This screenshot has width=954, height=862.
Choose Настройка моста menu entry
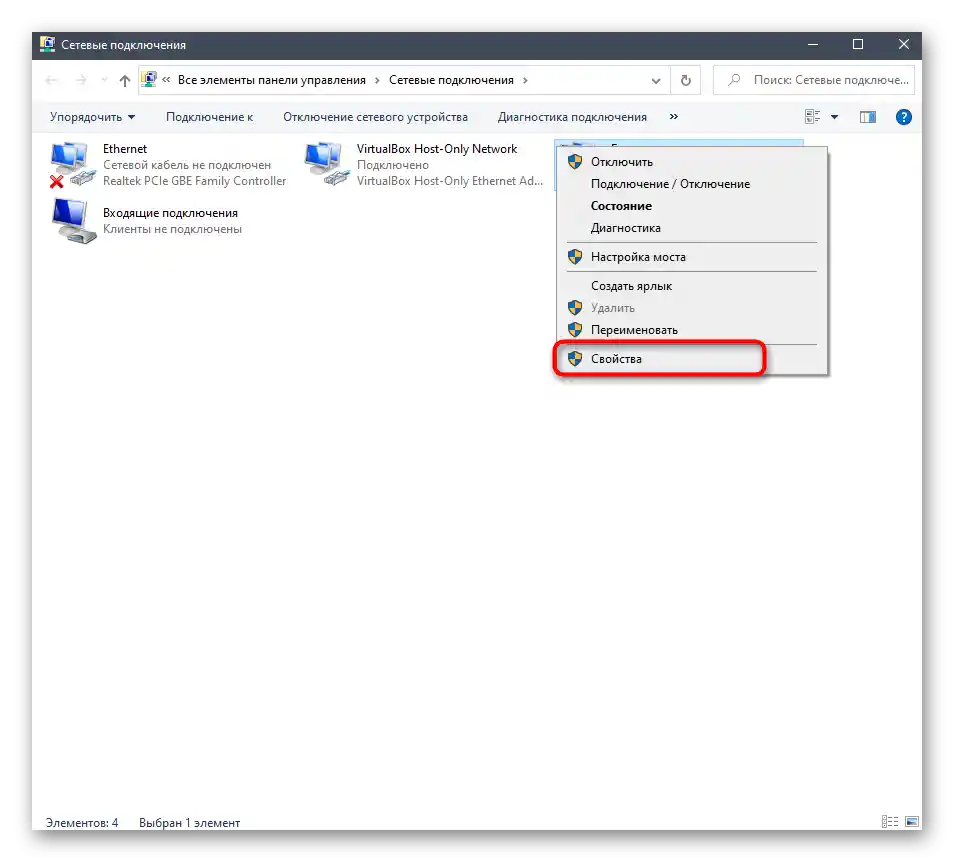point(692,257)
